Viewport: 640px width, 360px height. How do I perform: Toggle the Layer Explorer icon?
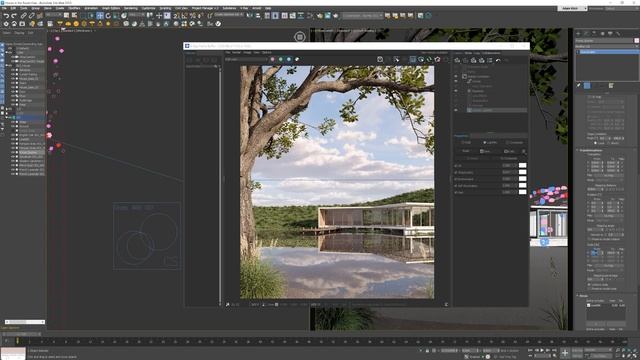(x=276, y=16)
